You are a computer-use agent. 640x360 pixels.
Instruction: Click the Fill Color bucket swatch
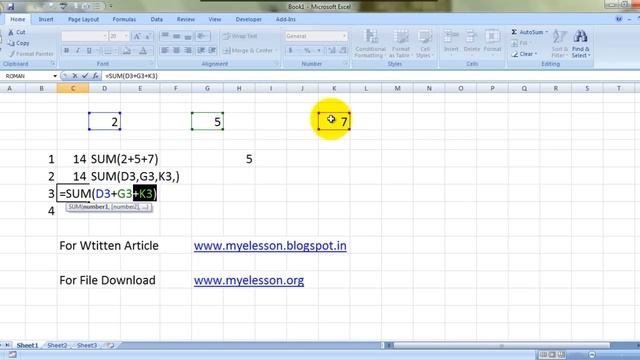pyautogui.click(x=127, y=51)
